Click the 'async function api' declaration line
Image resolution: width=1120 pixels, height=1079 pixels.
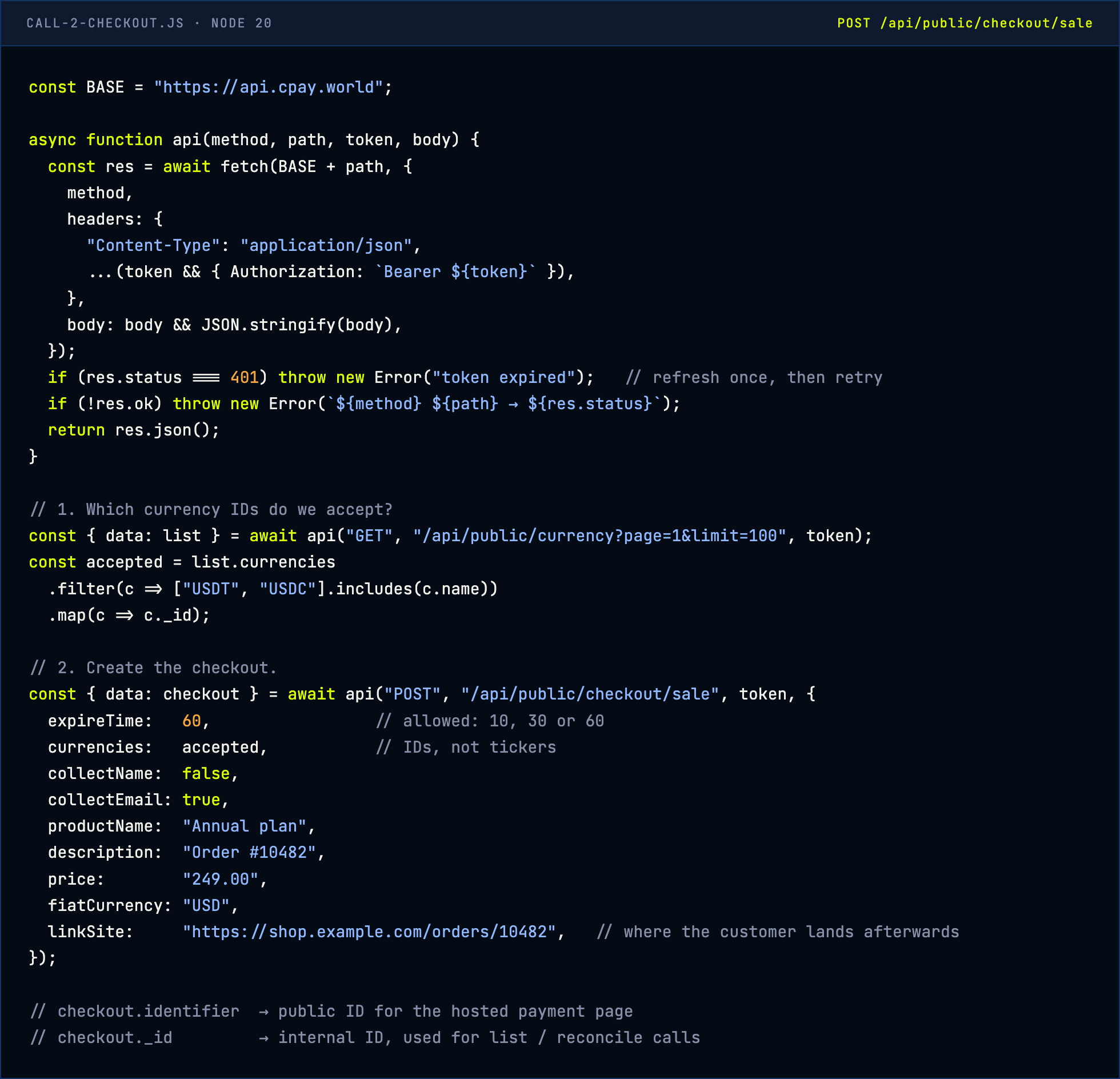click(254, 139)
